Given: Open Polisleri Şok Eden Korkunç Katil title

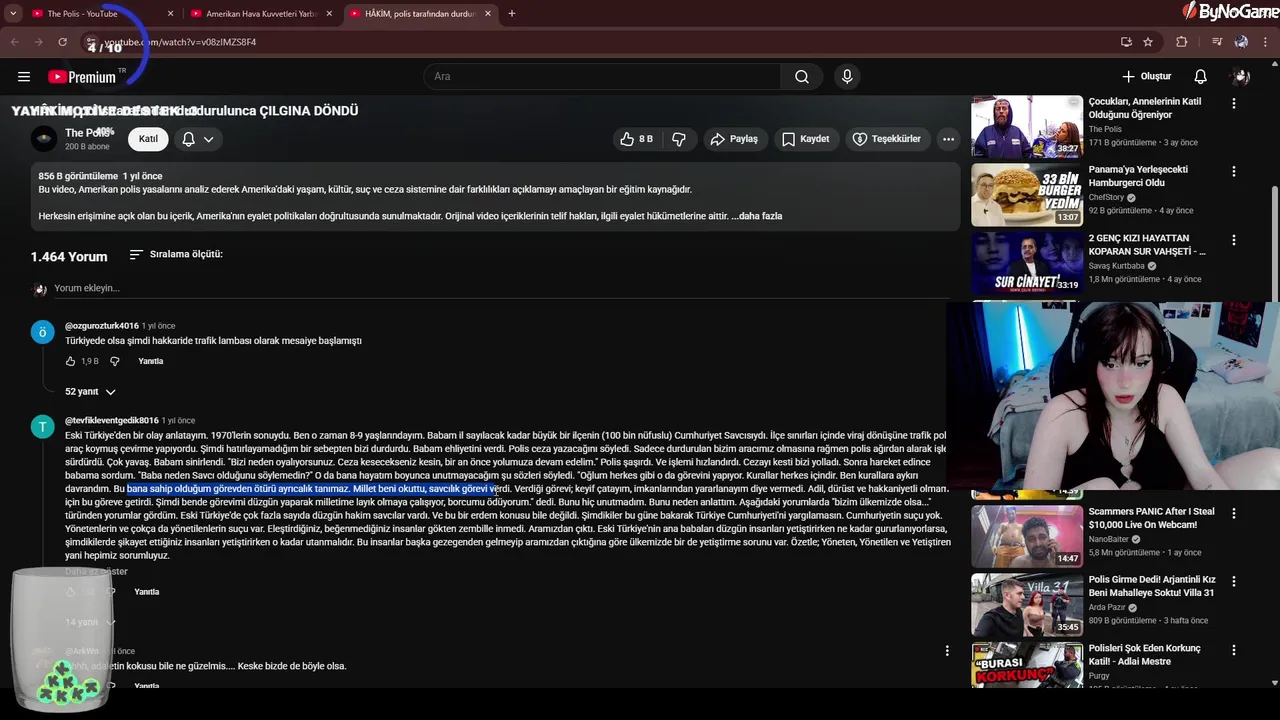Looking at the screenshot, I should tap(1144, 655).
